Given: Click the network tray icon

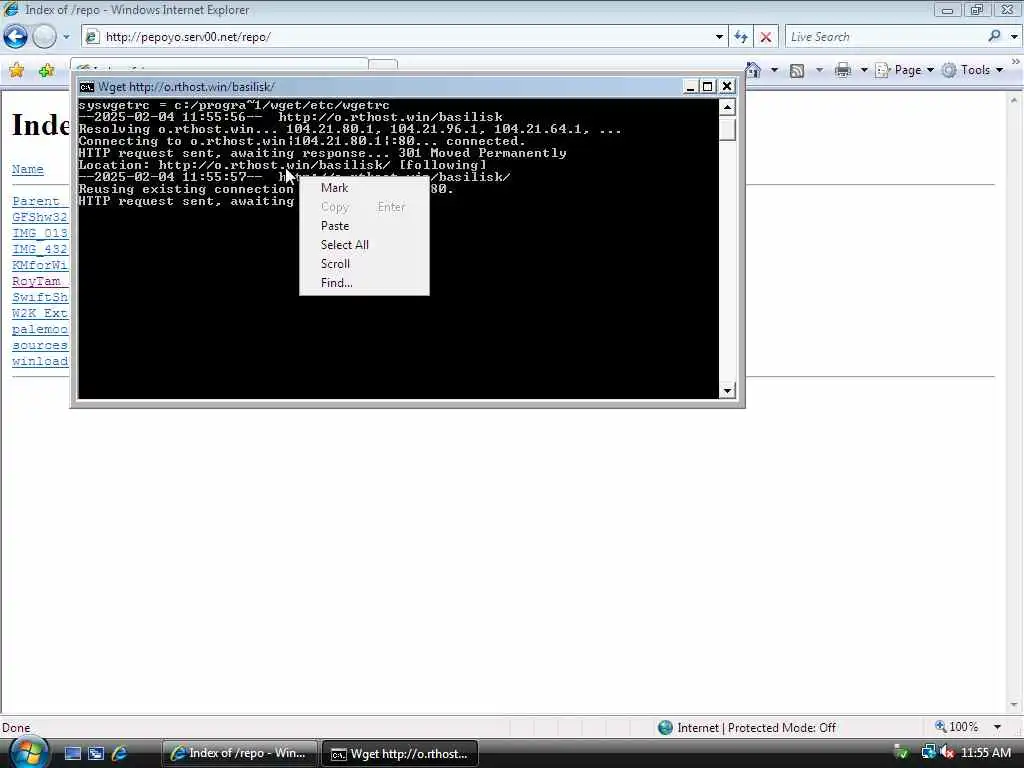Looking at the screenshot, I should coord(928,753).
